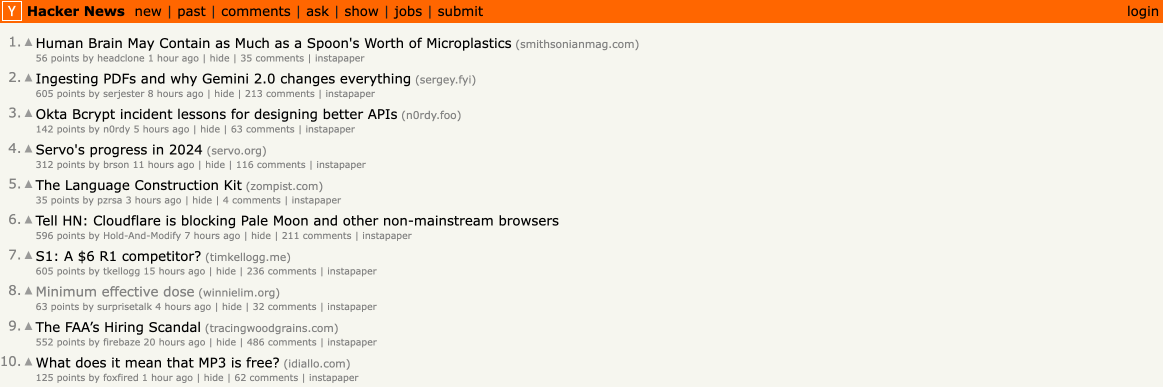
Task: Upvote the Human Brain Microplastics story
Action: 29,42
